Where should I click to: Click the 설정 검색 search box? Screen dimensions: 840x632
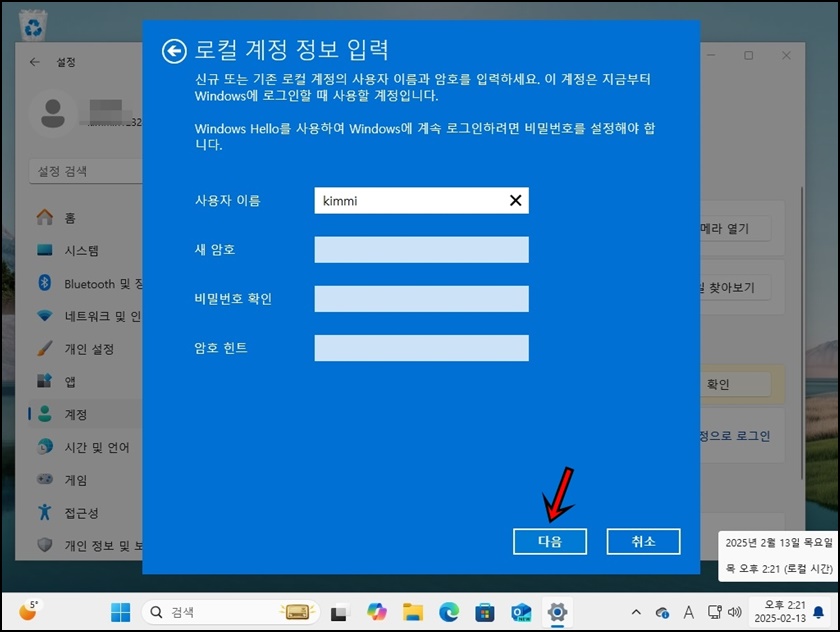point(86,171)
